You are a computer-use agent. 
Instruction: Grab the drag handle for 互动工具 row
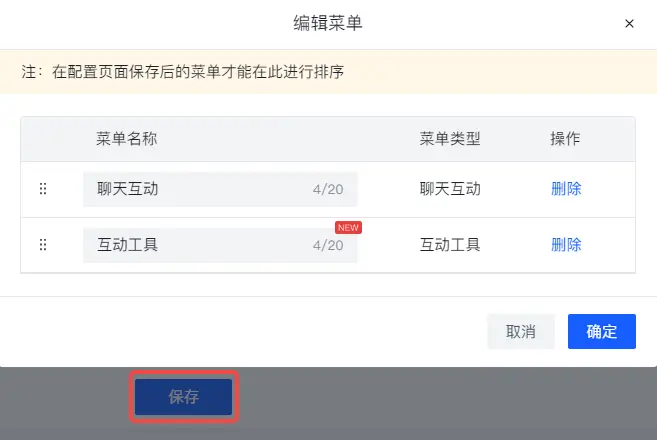tap(43, 245)
